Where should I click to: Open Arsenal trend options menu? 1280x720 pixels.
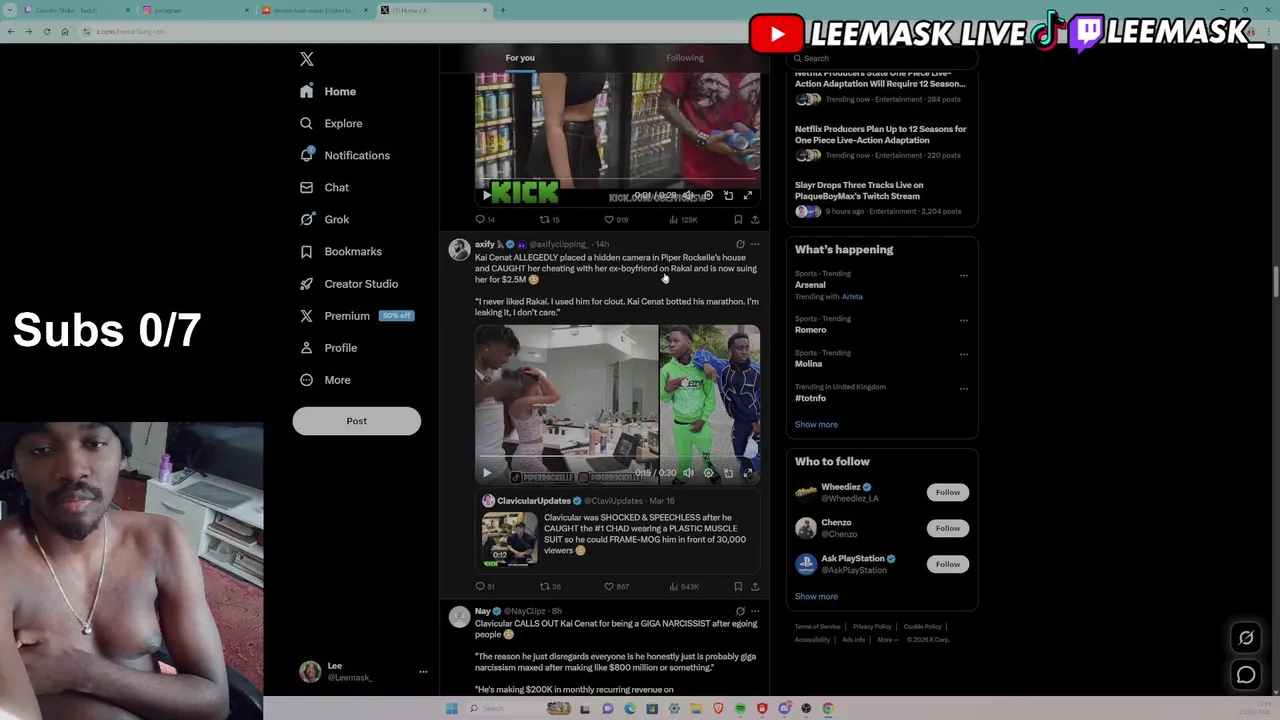(964, 275)
